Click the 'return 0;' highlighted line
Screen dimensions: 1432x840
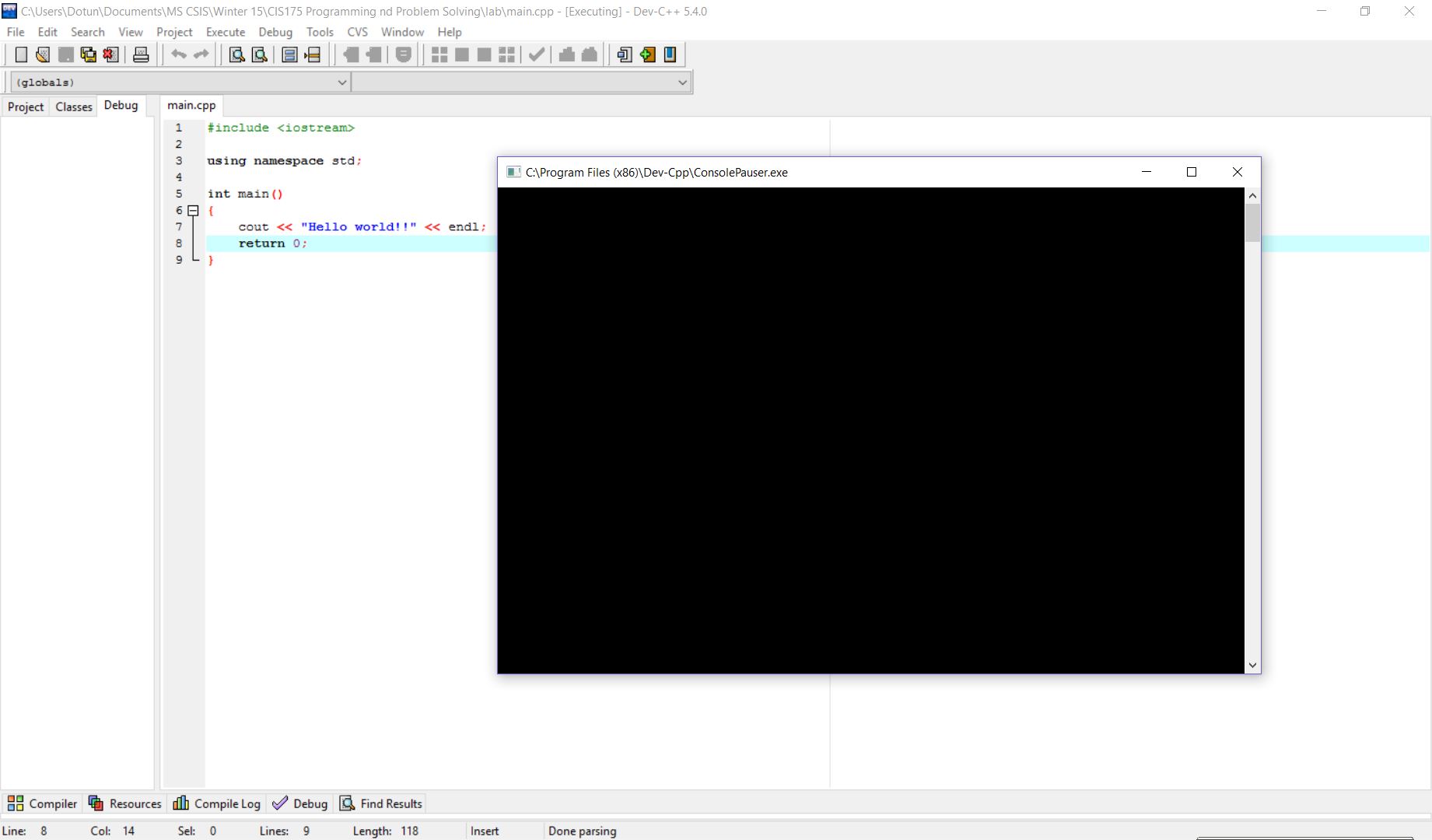point(273,243)
